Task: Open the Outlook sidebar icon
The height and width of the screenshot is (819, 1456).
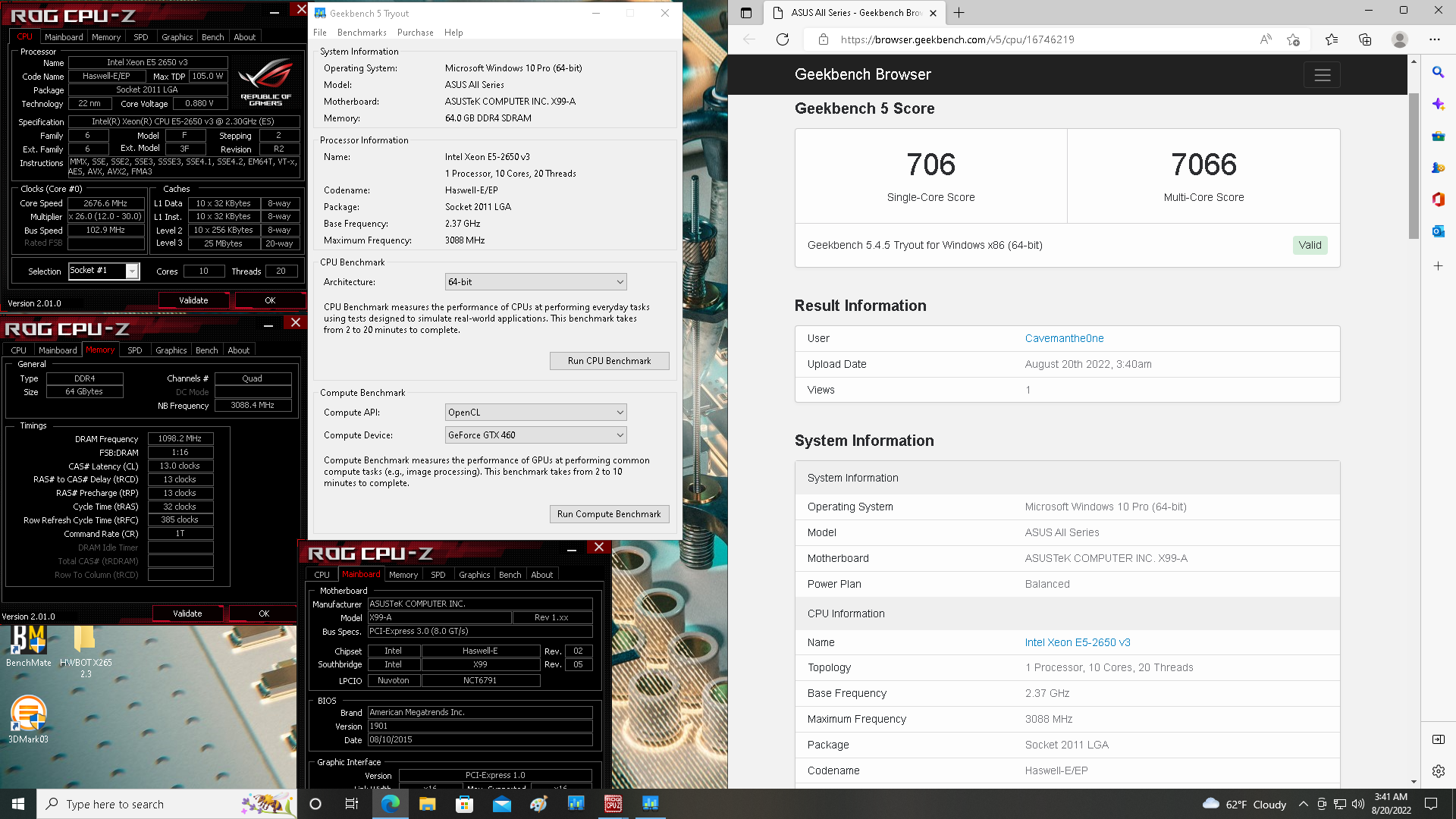Action: click(1438, 231)
